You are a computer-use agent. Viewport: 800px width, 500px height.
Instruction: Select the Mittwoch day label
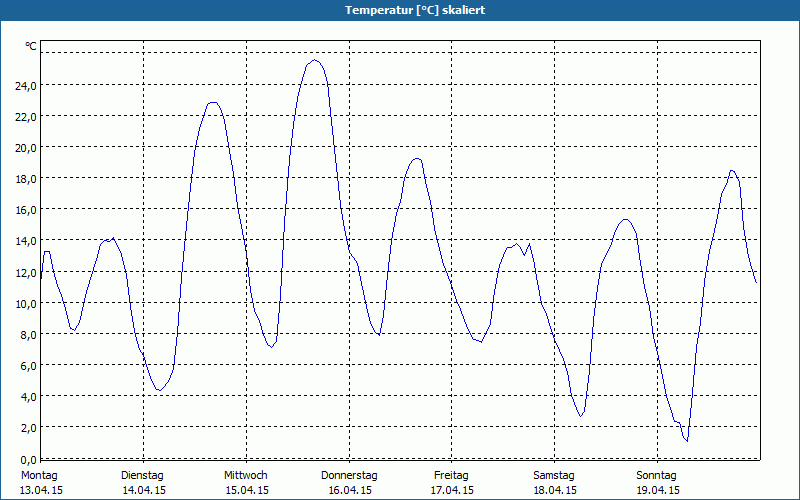245,475
